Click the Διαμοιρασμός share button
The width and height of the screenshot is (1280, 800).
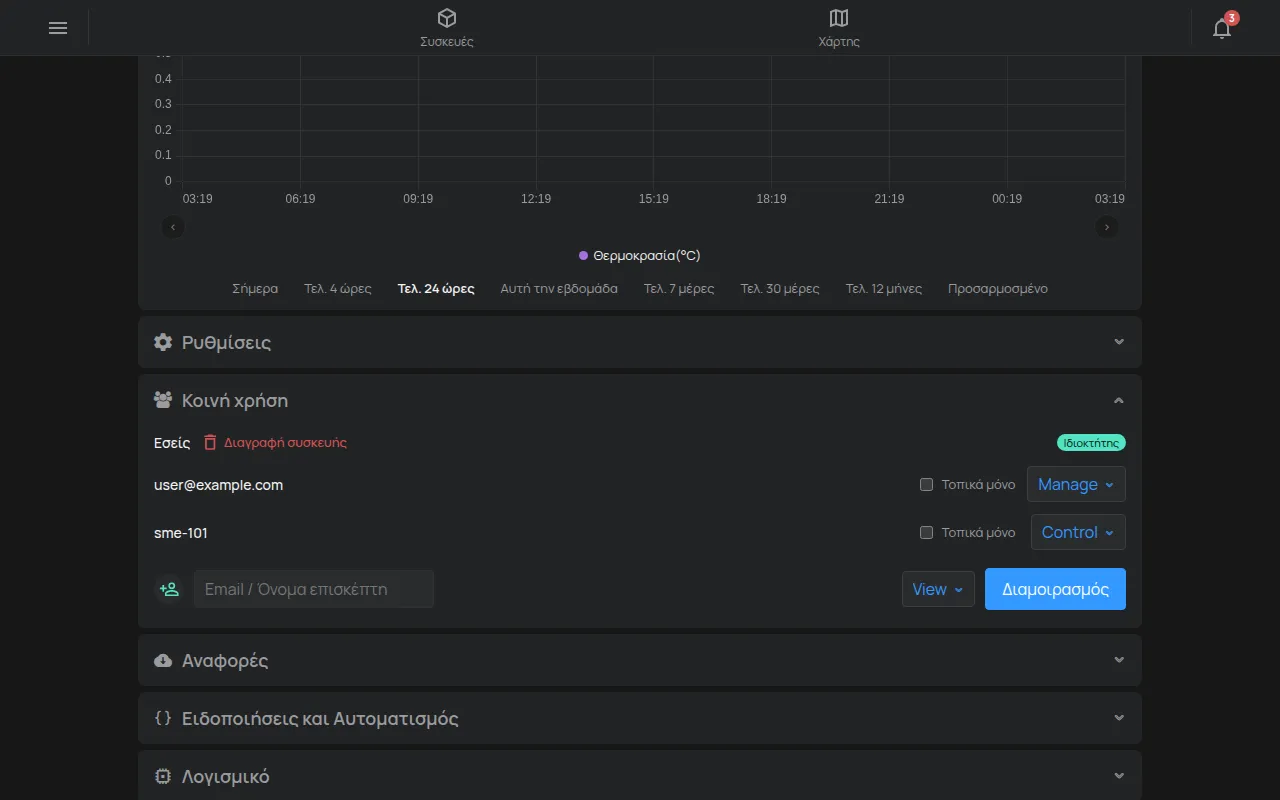point(1055,589)
